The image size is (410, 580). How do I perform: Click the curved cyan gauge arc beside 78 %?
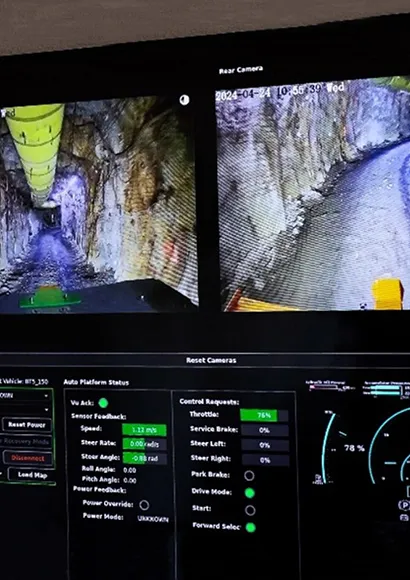[328, 448]
